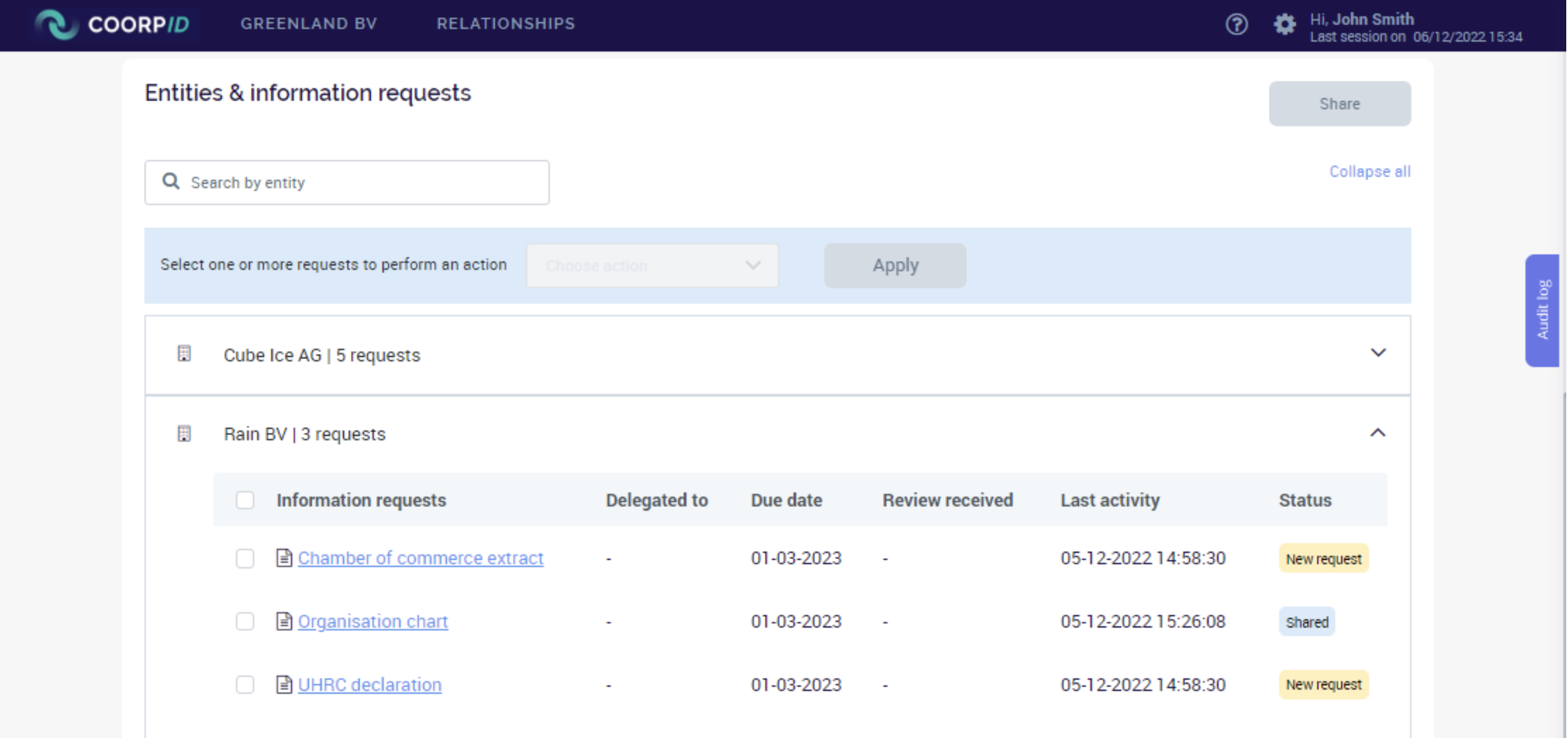Click the Last activity column header

[1109, 500]
